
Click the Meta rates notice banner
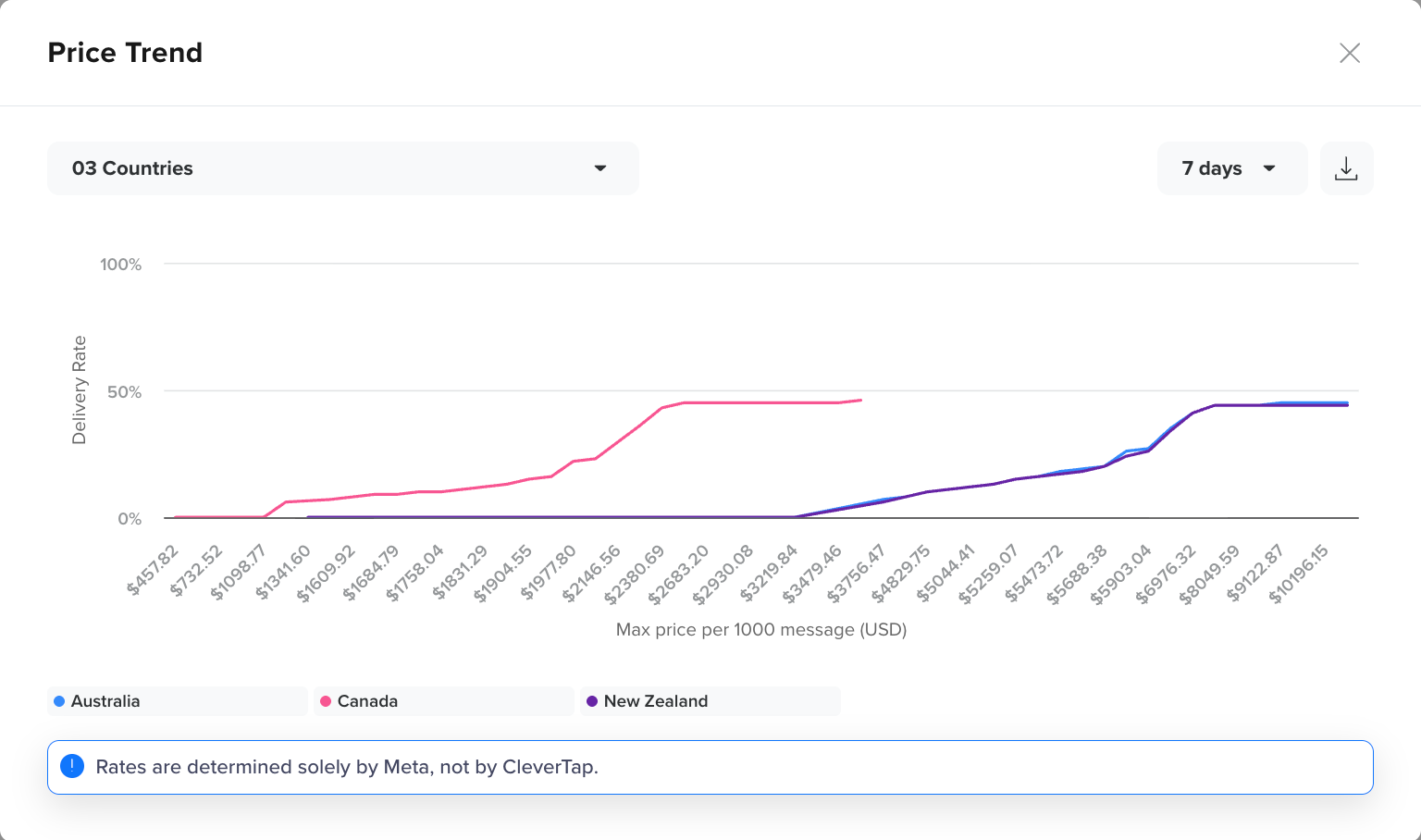[x=710, y=767]
